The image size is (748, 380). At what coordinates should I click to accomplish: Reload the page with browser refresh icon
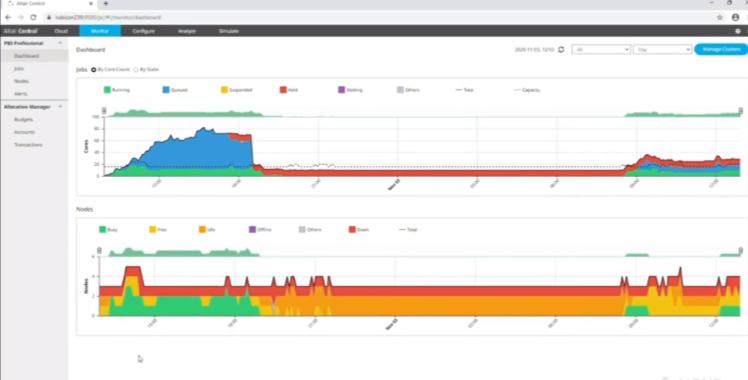[x=33, y=17]
